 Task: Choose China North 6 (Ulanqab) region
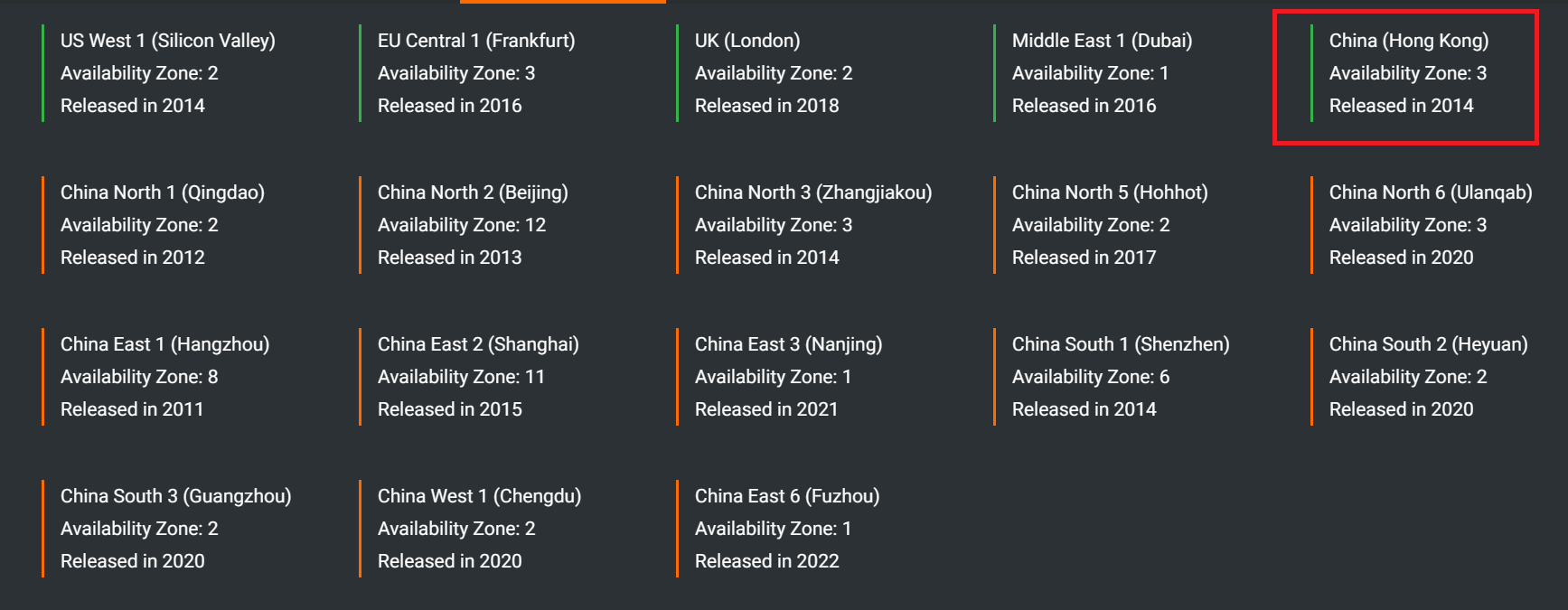(x=1430, y=192)
